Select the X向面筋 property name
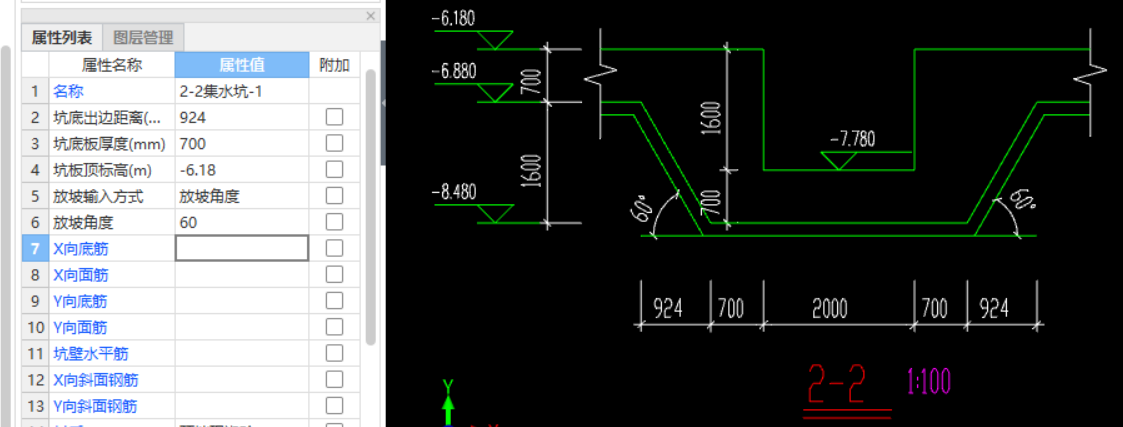This screenshot has width=1123, height=427. [x=81, y=275]
